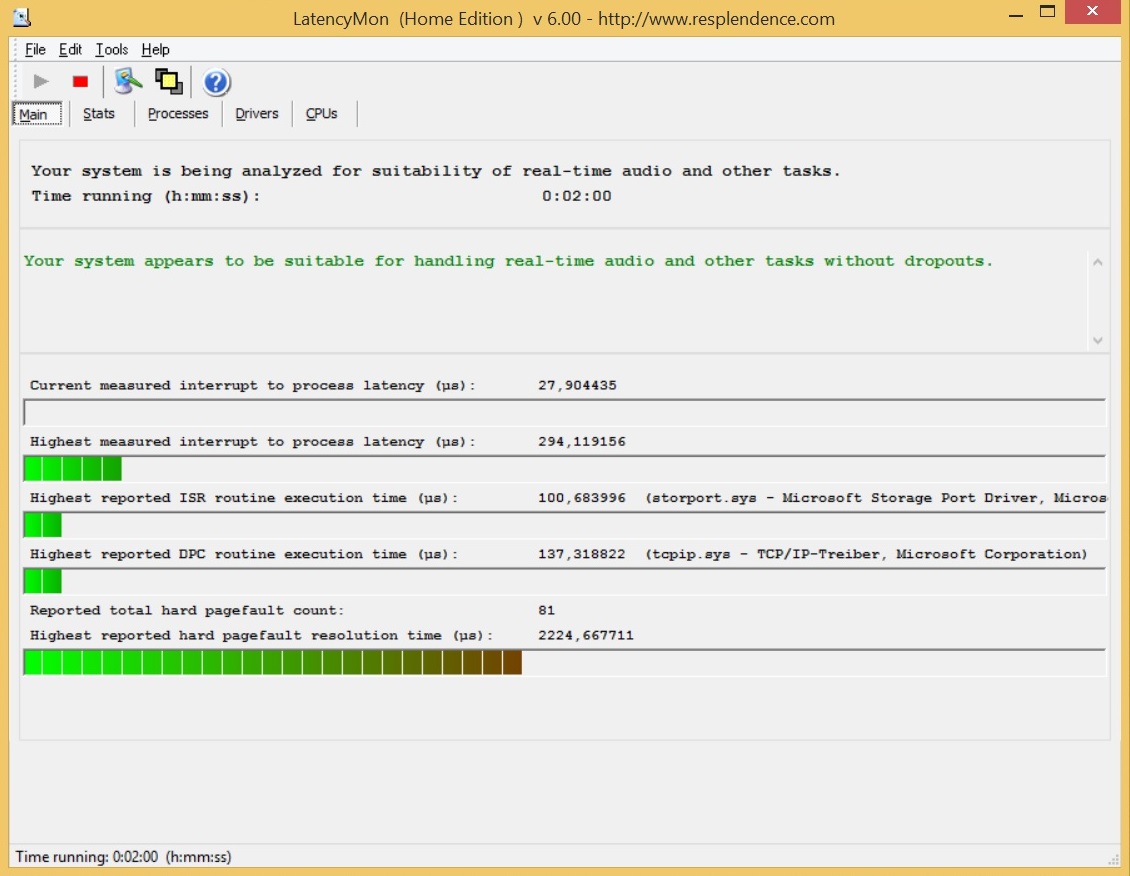Click the overlapping yellow windows toolbar icon

(x=169, y=81)
